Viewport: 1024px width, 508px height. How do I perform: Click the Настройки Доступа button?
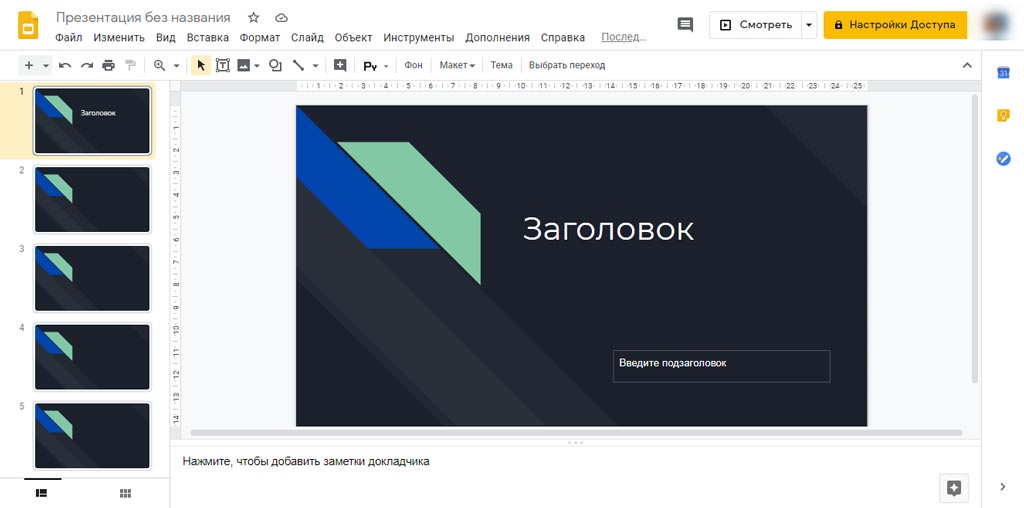point(895,25)
